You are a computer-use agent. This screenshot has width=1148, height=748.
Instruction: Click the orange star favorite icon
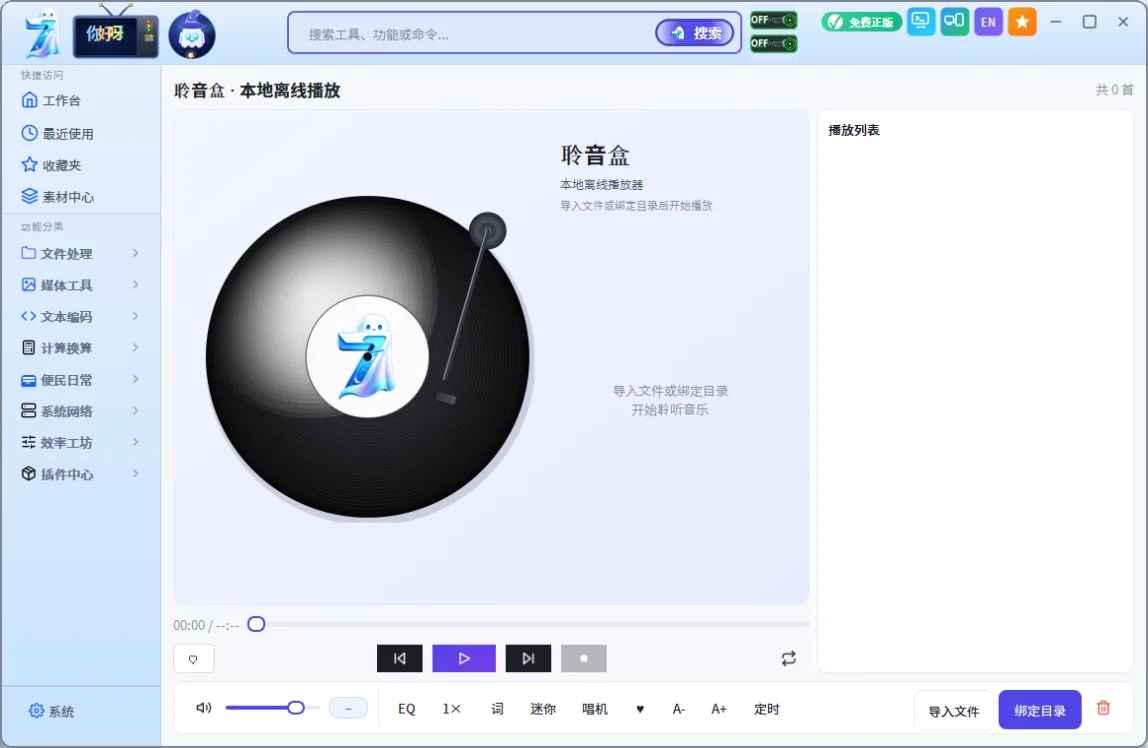(1022, 22)
